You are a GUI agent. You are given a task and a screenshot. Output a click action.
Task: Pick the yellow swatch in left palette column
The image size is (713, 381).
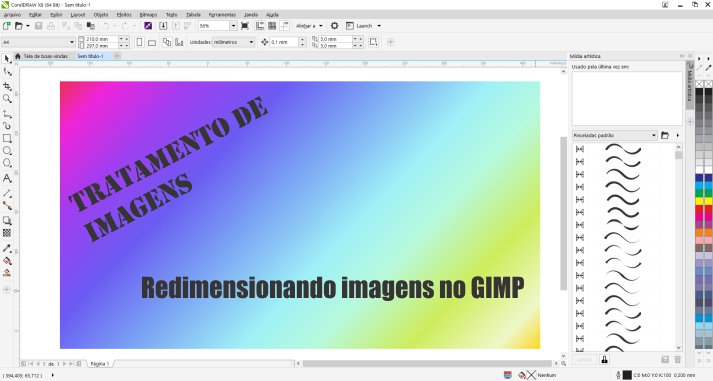click(699, 201)
